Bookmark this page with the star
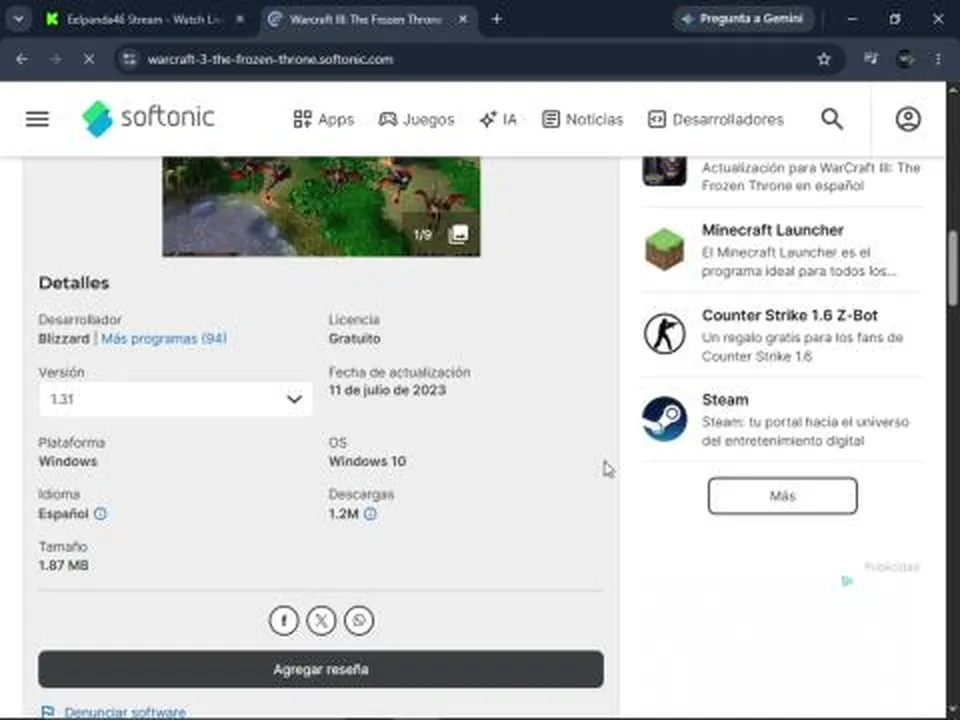This screenshot has width=960, height=720. click(823, 59)
